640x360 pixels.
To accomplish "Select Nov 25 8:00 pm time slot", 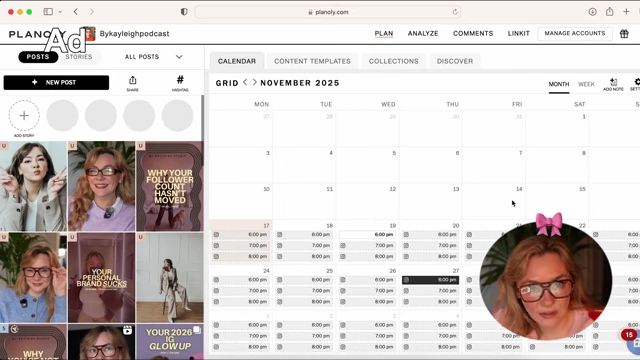I will pyautogui.click(x=304, y=302).
